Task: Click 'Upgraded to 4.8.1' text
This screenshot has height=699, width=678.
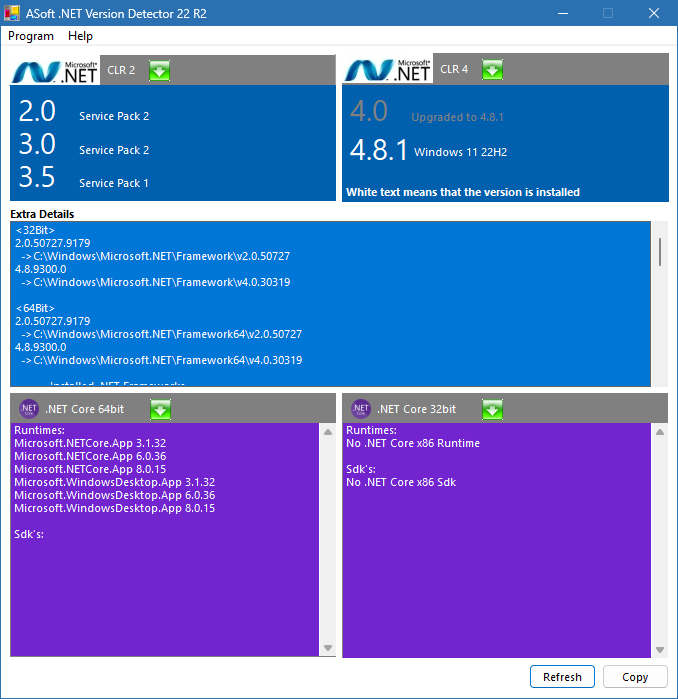Action: (457, 117)
